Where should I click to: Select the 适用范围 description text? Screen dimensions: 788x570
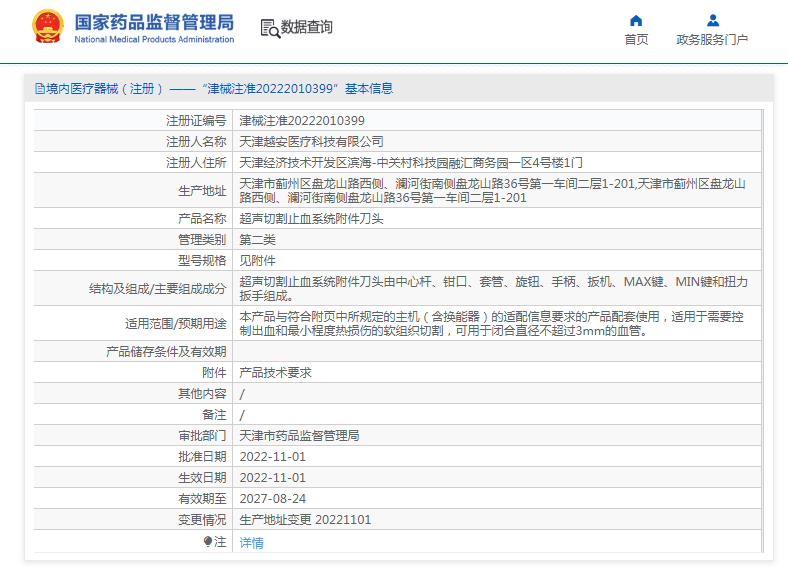(491, 324)
